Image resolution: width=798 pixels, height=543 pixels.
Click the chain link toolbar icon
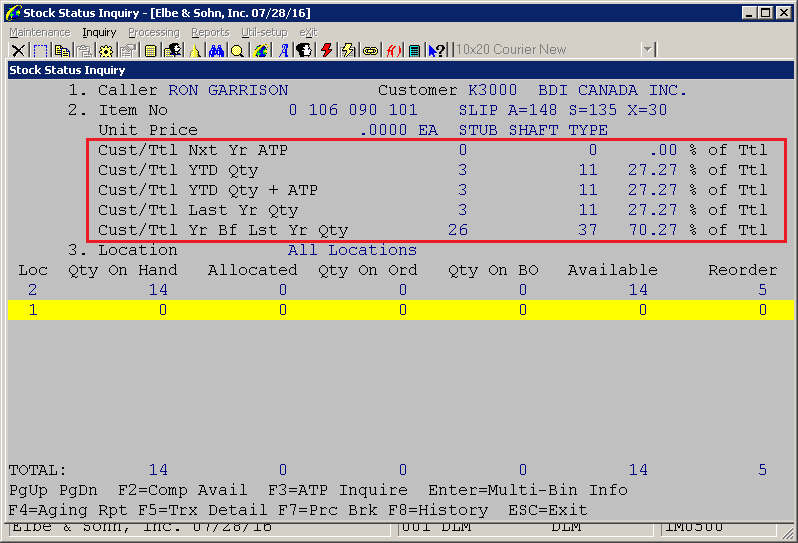[x=370, y=50]
